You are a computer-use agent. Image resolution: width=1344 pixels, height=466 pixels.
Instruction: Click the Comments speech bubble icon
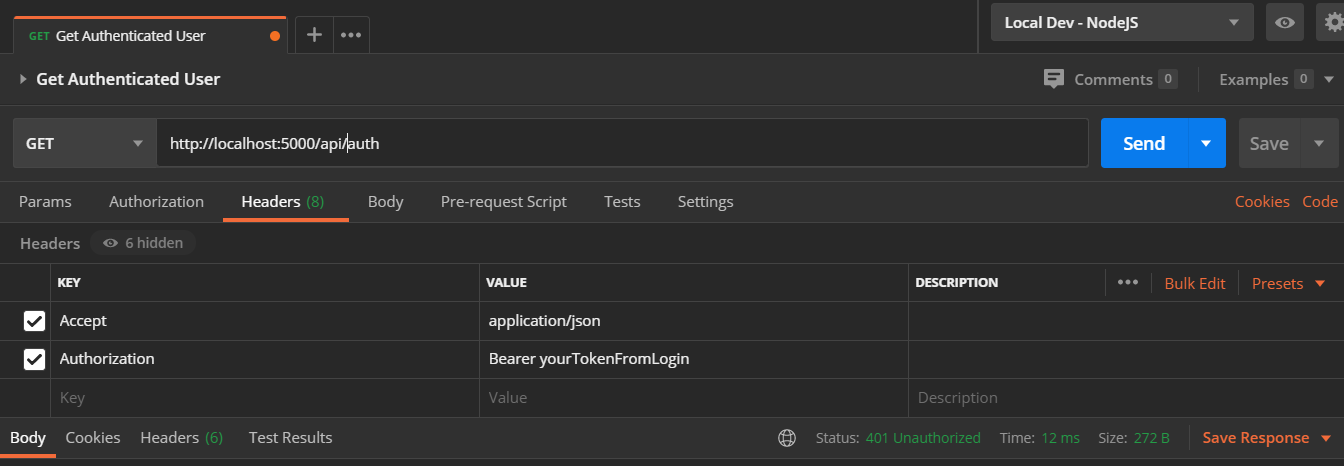pyautogui.click(x=1053, y=79)
